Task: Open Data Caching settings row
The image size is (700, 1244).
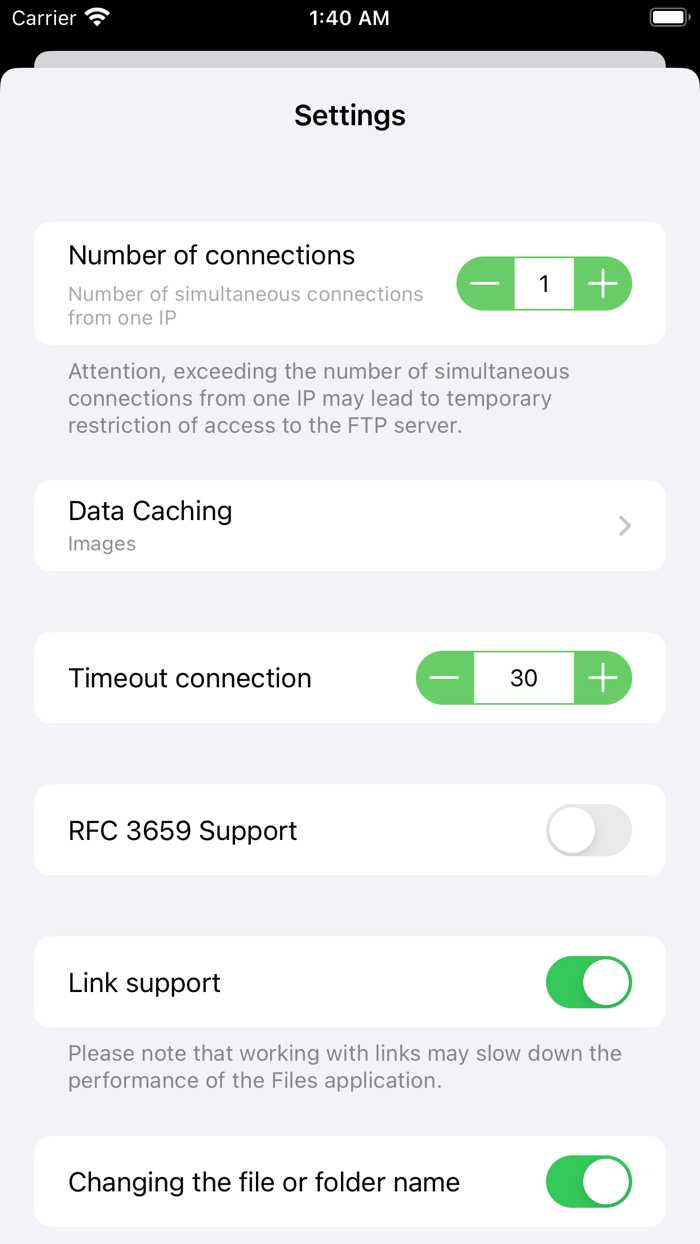Action: (350, 526)
